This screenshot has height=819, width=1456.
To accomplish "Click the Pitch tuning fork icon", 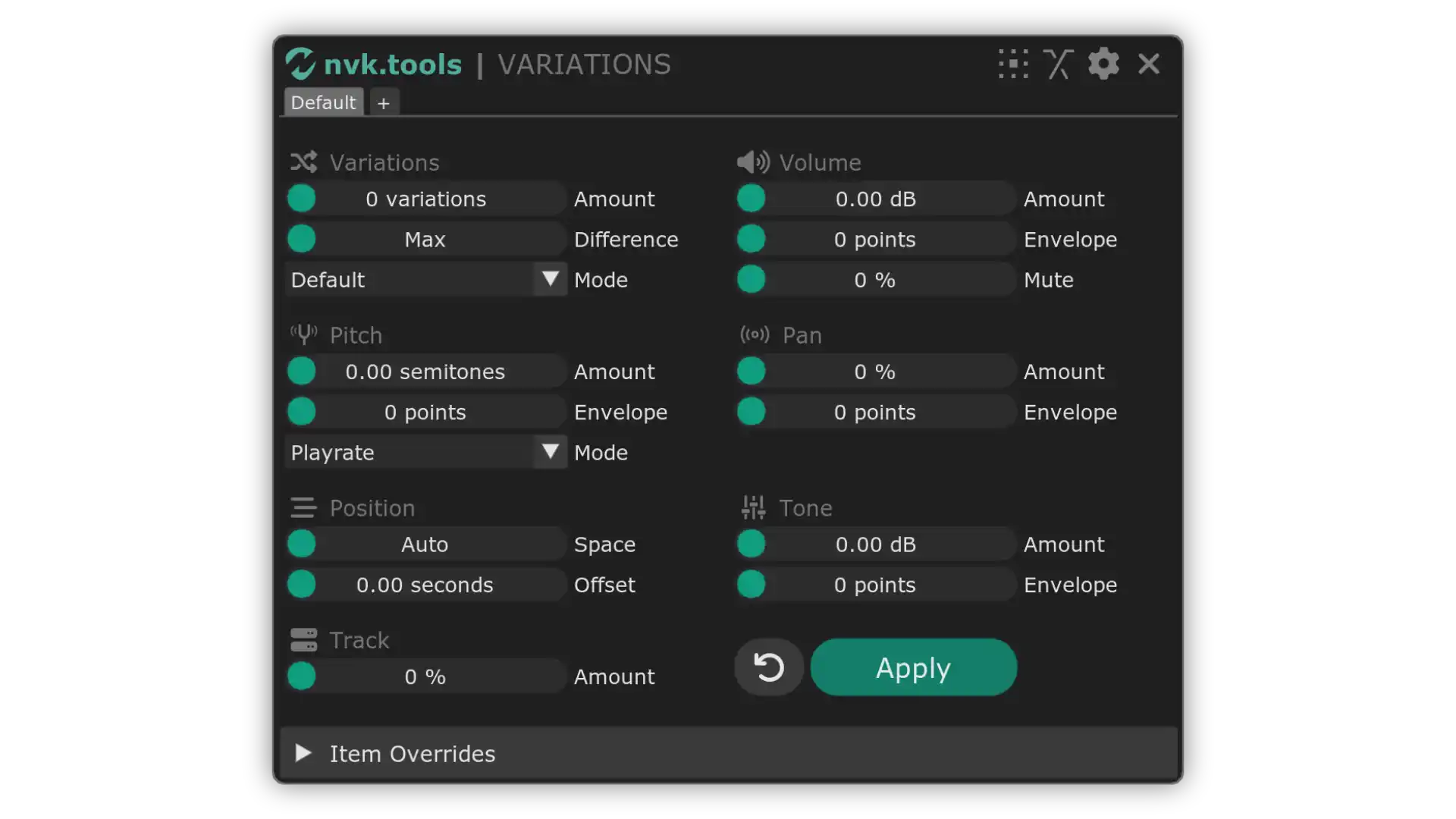I will click(x=302, y=334).
